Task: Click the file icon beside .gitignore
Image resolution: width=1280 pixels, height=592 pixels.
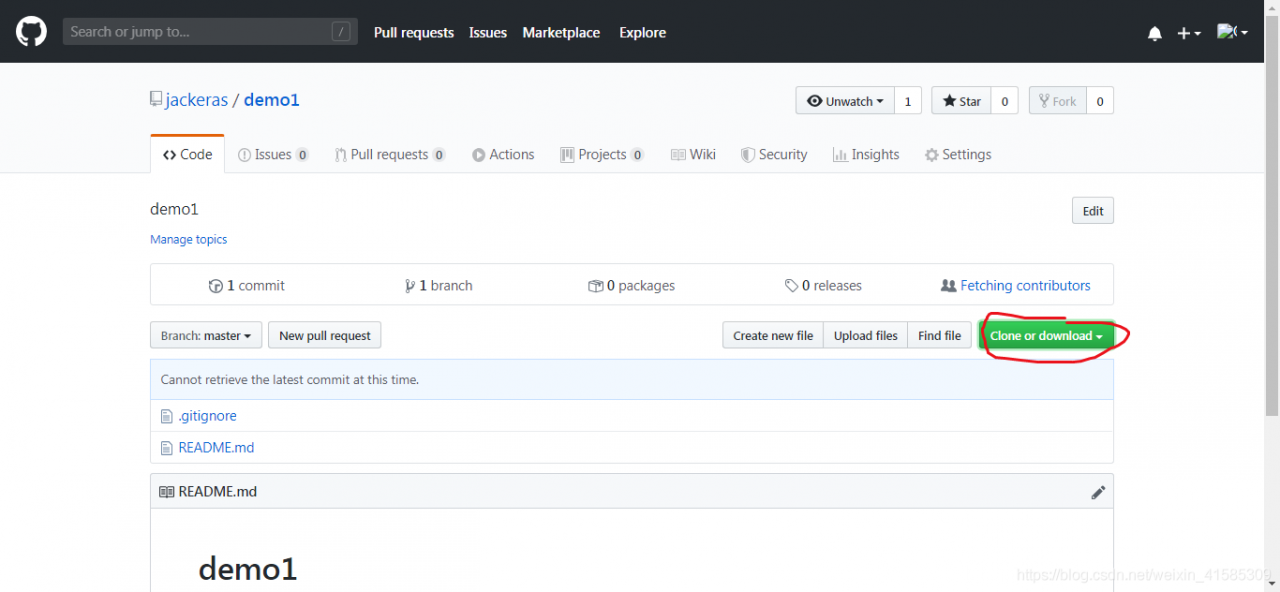Action: [x=167, y=416]
